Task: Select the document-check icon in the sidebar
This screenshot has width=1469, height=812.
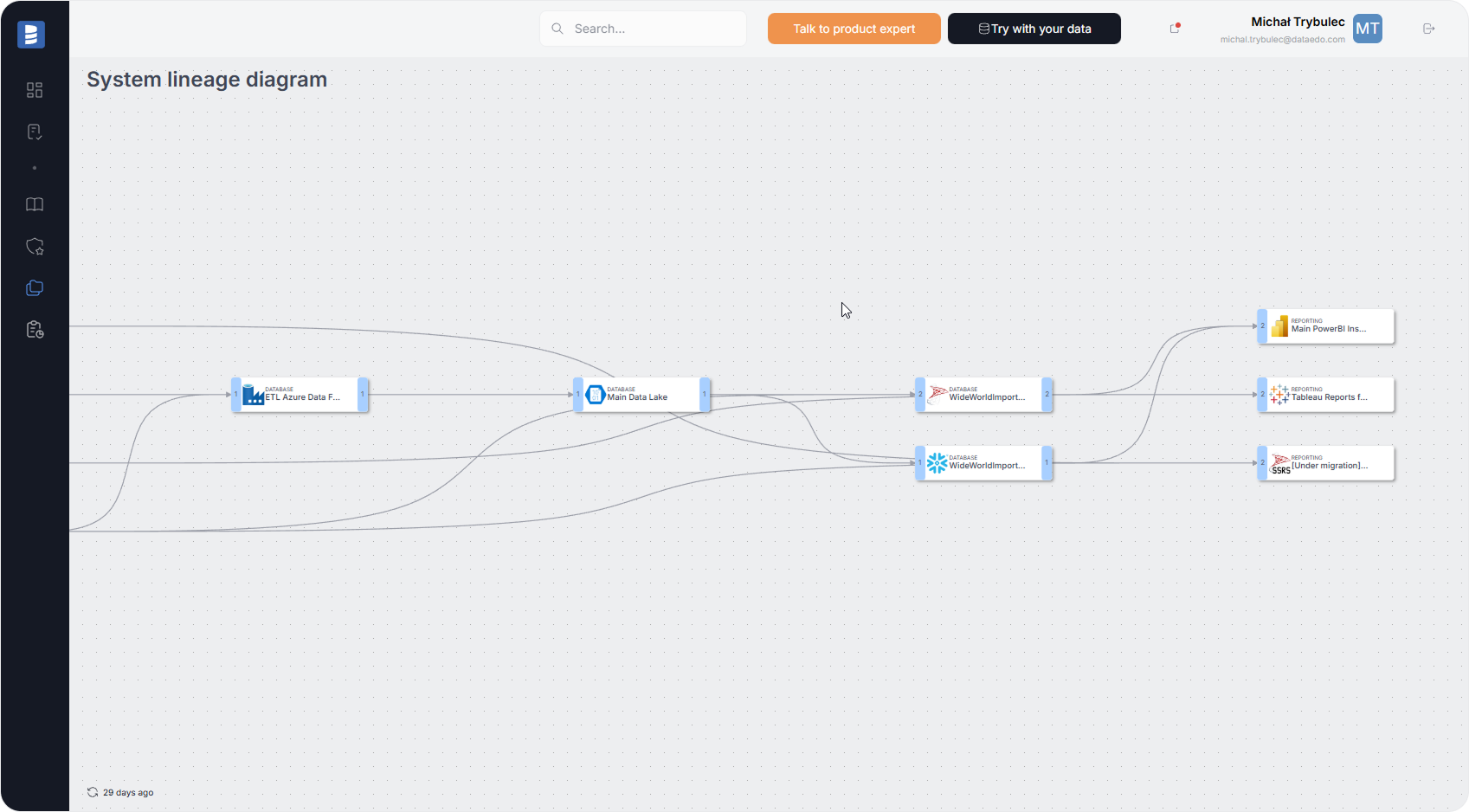Action: point(35,131)
